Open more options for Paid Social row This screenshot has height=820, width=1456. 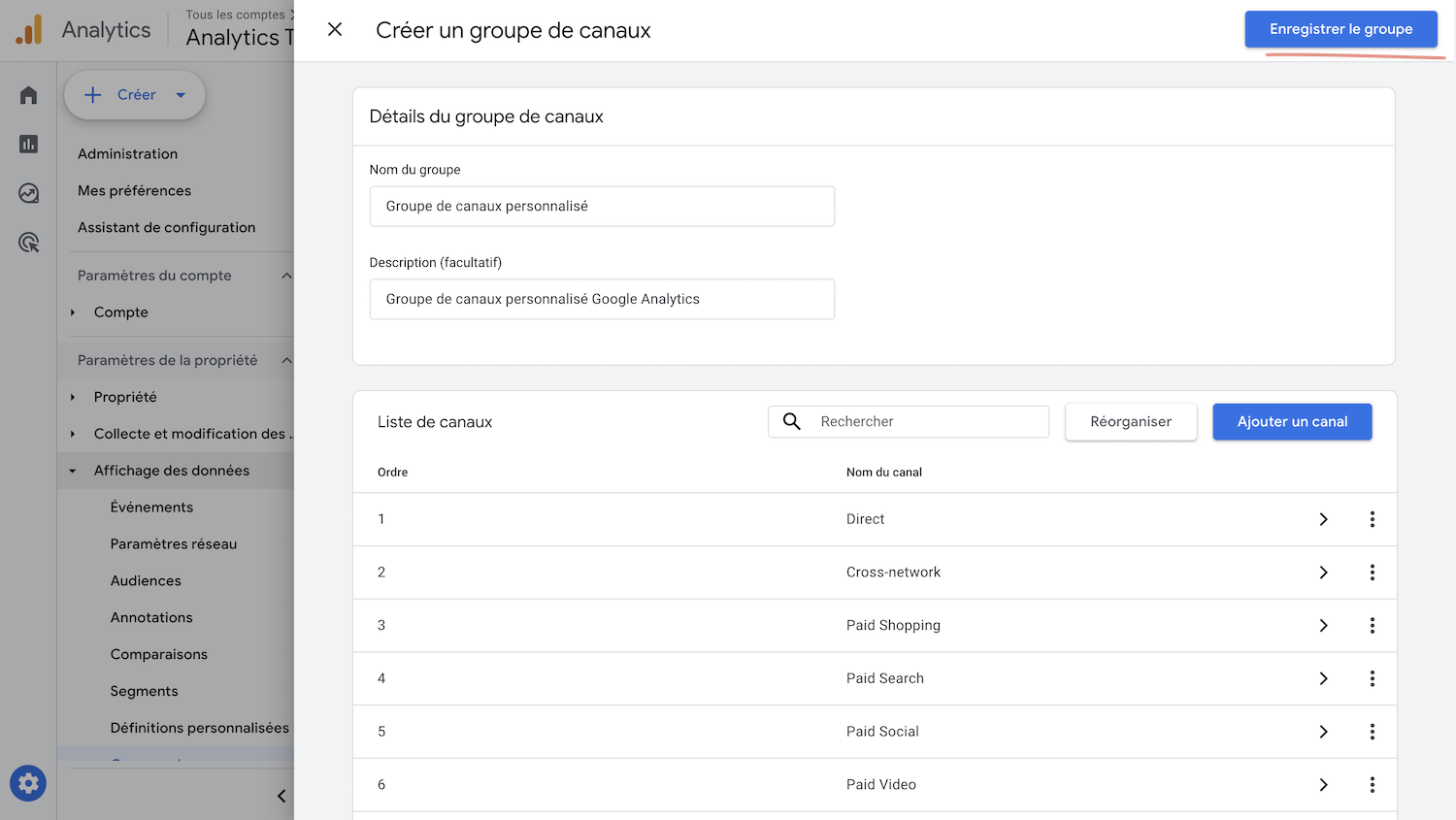click(1373, 732)
